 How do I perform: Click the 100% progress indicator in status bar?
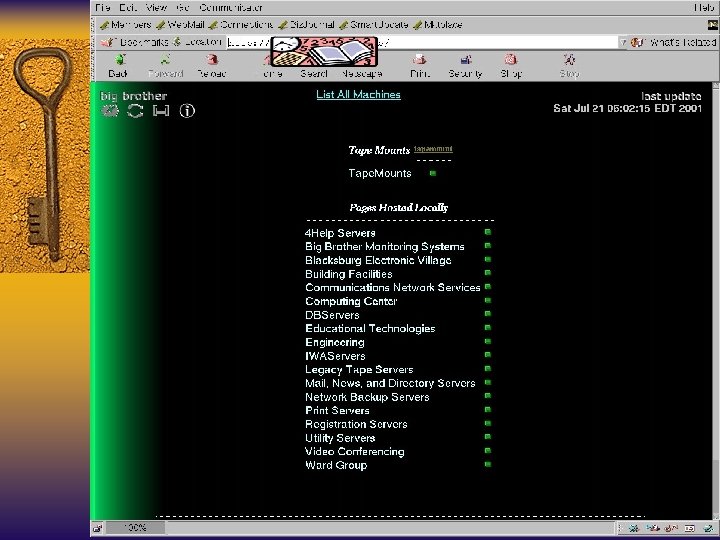(135, 528)
